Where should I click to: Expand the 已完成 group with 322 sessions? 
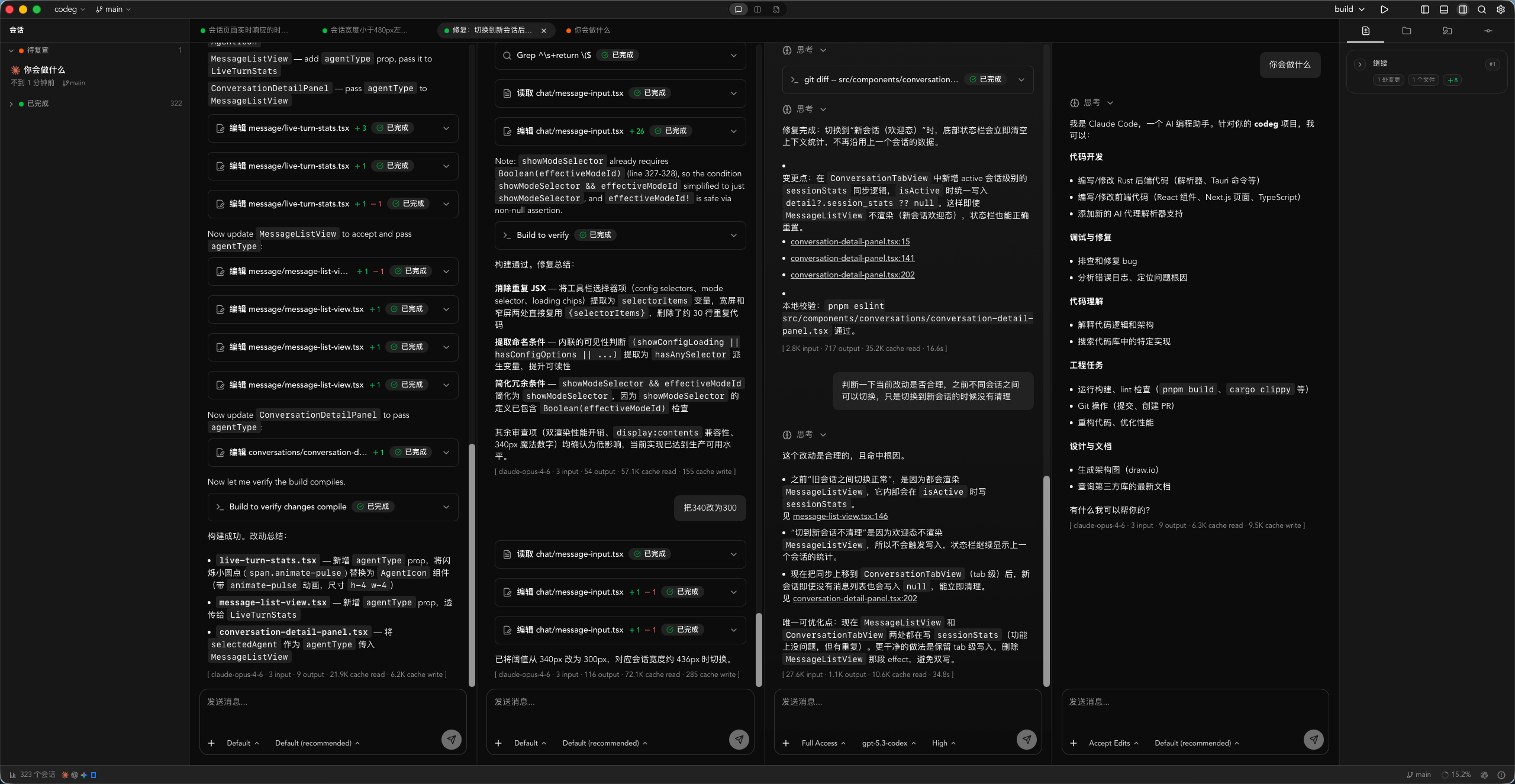point(95,104)
